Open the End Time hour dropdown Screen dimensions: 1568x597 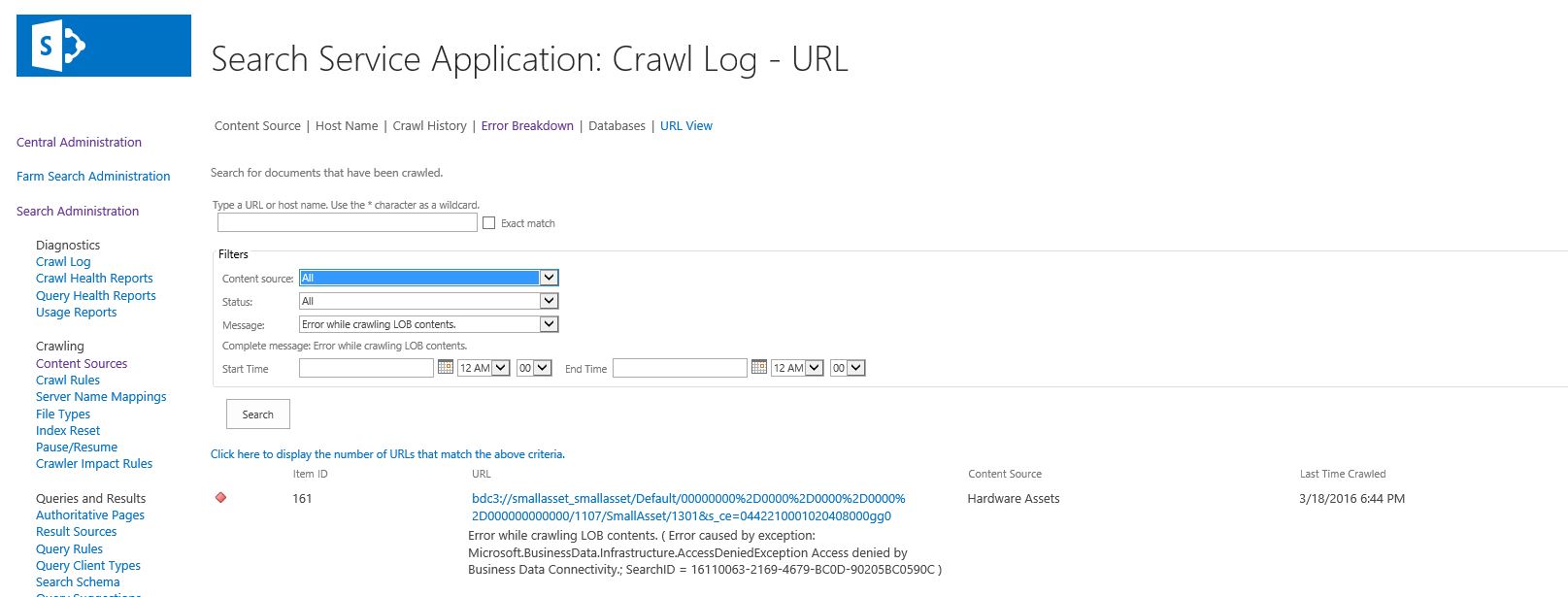(x=797, y=368)
